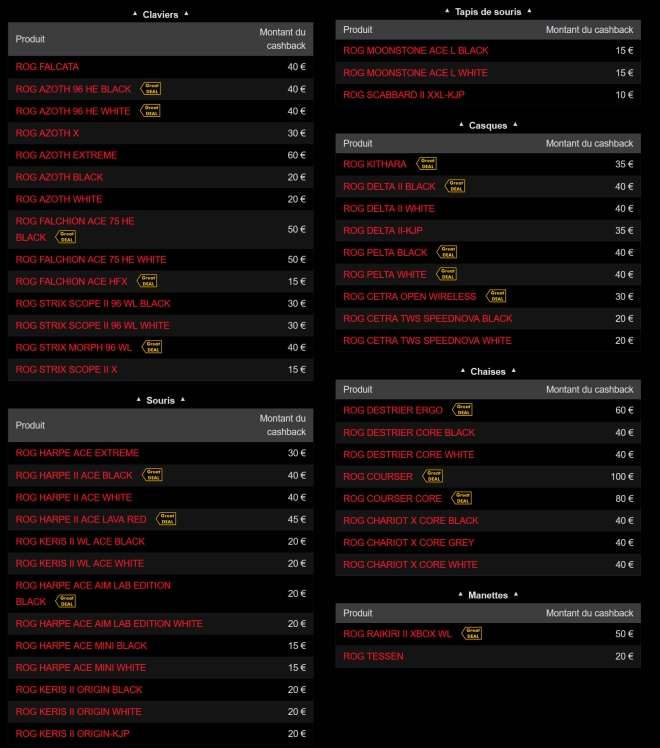The width and height of the screenshot is (660, 748).
Task: Open ROG STRIX SCOPE II 96 WL BLACK
Action: point(93,303)
